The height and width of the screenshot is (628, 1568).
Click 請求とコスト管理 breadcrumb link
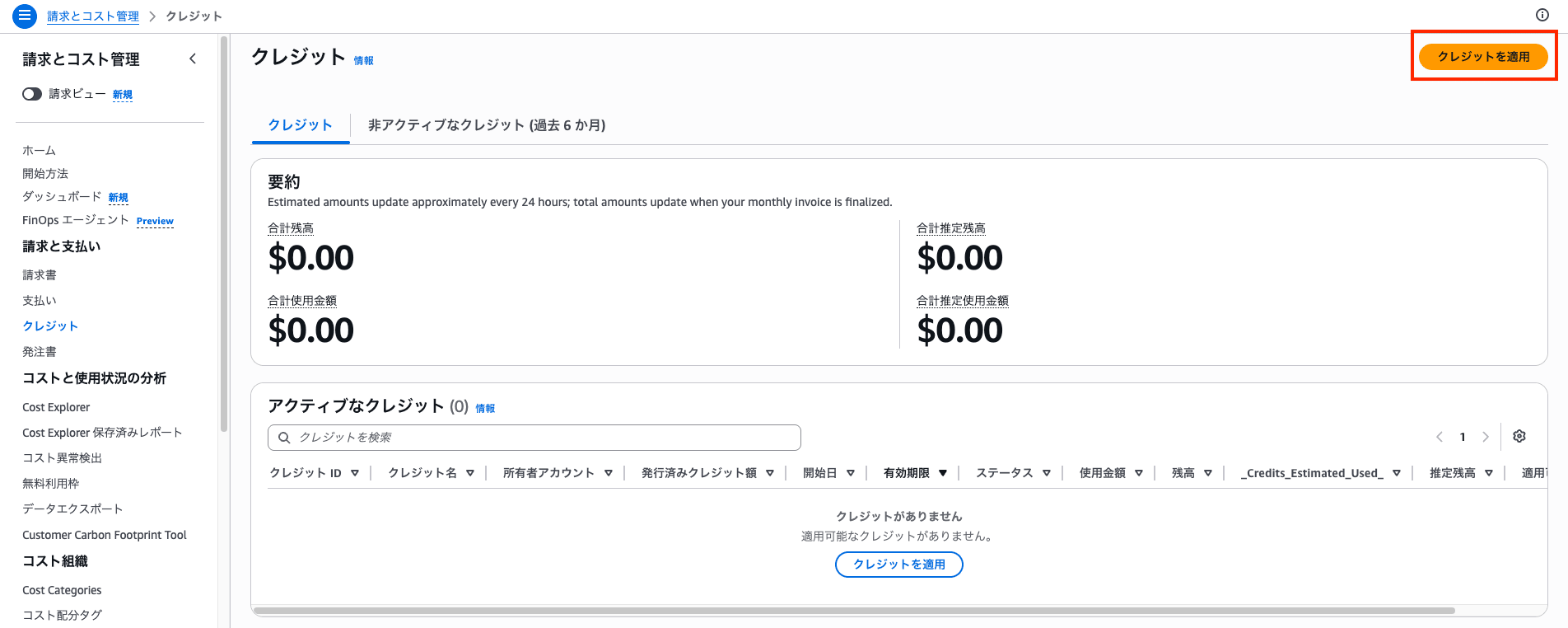tap(93, 16)
